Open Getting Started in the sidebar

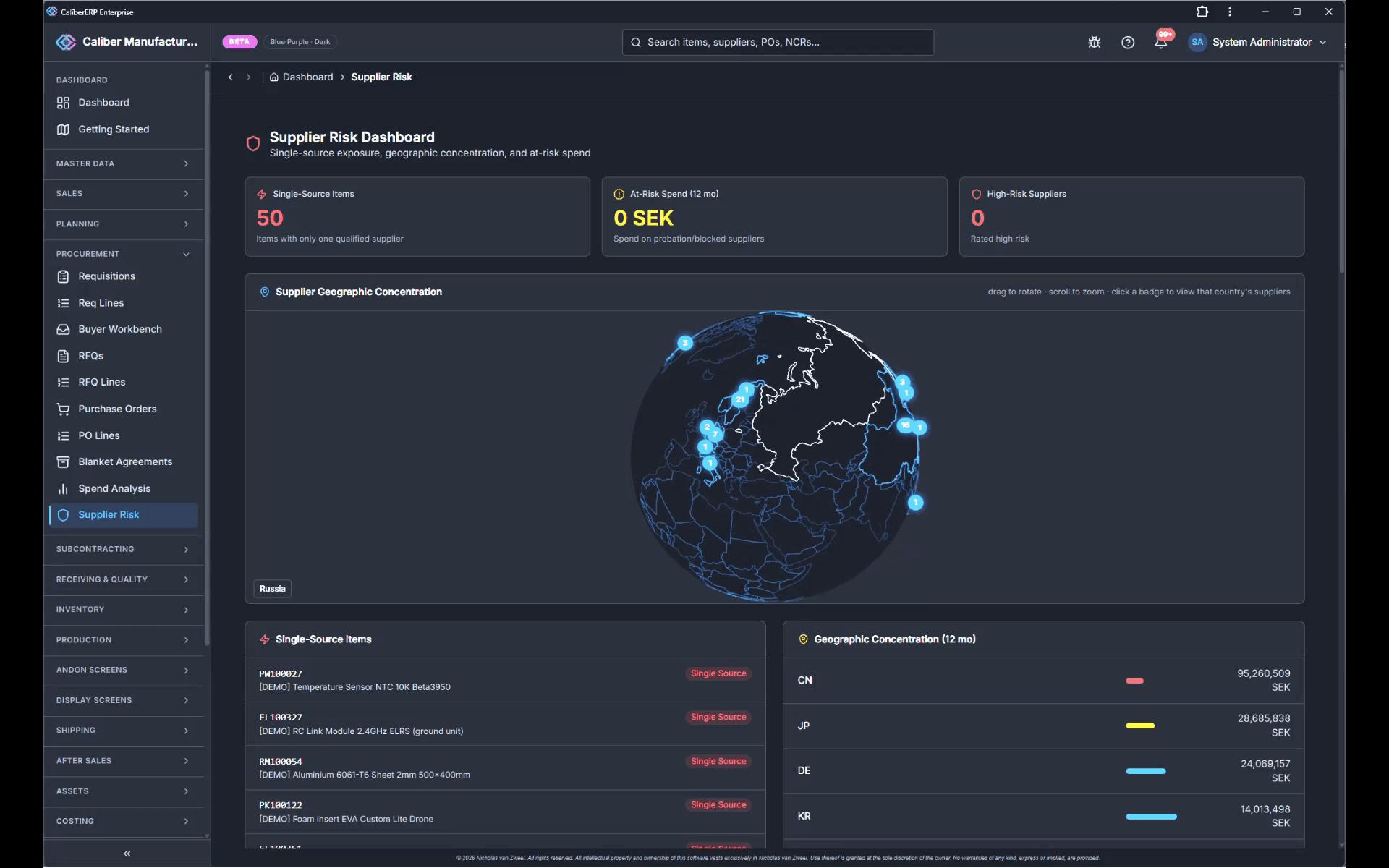[x=123, y=129]
